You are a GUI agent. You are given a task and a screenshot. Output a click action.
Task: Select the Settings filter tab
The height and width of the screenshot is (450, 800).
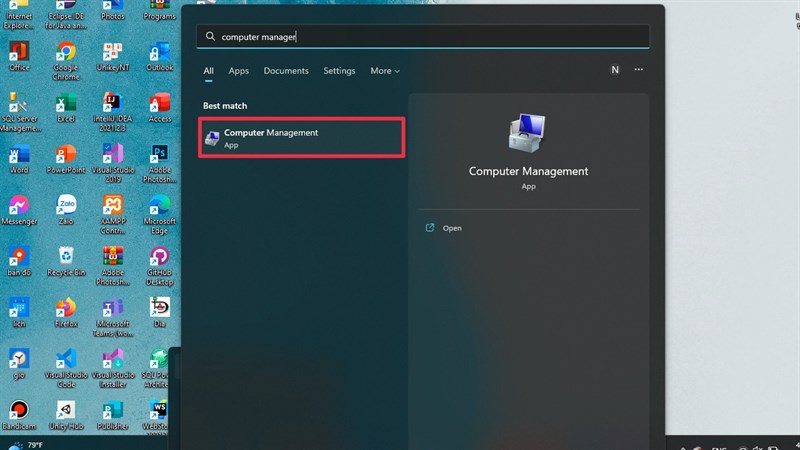pos(339,71)
